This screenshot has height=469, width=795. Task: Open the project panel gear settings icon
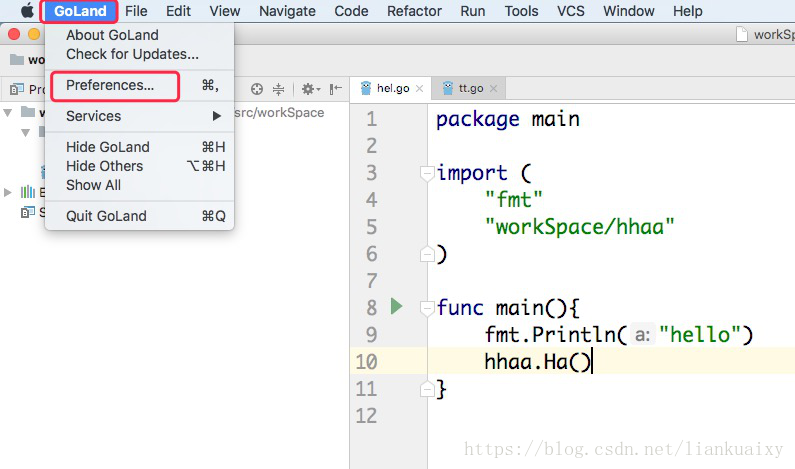tap(310, 89)
